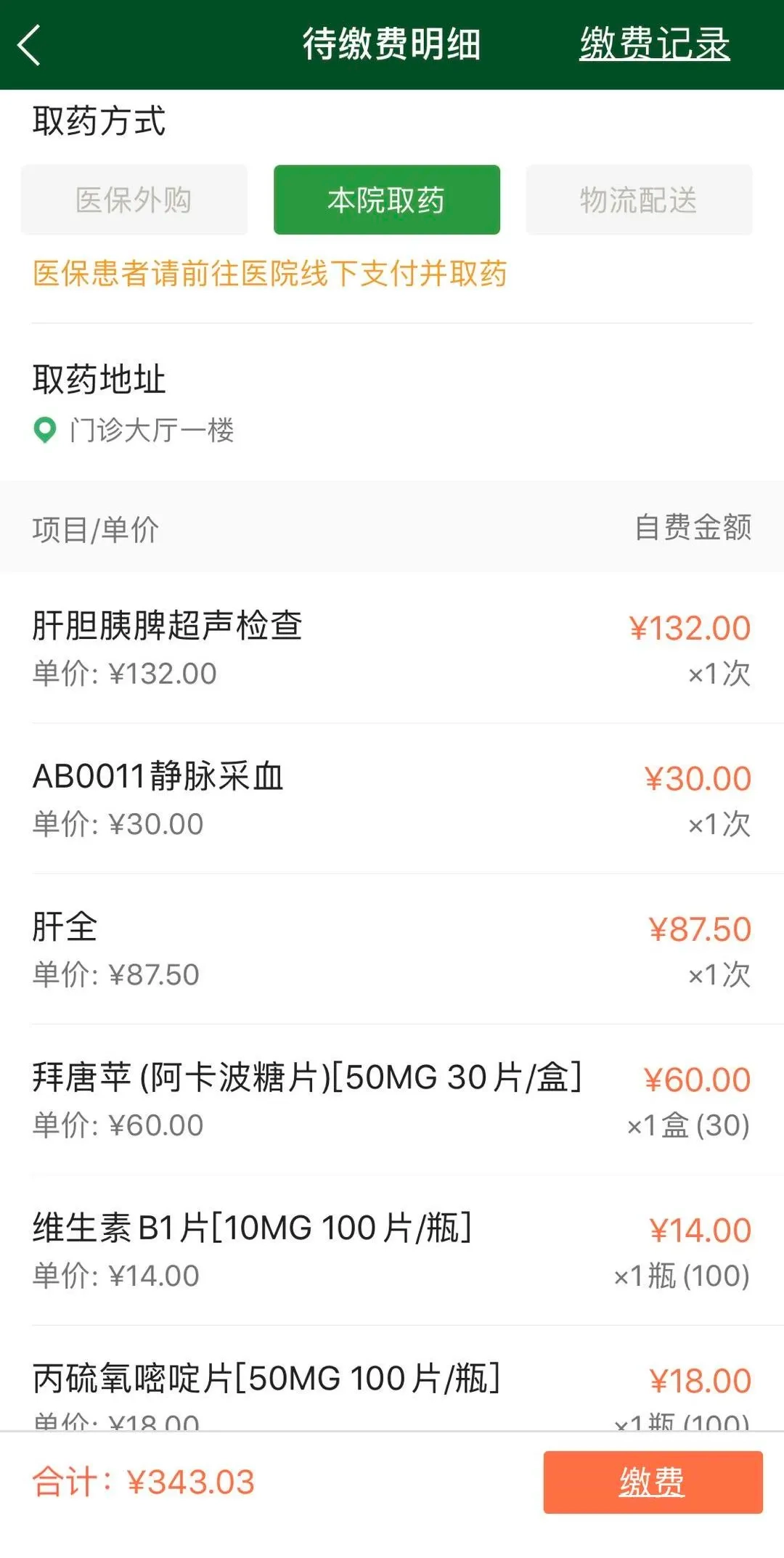Select 医保外购 pickup option

(x=134, y=200)
